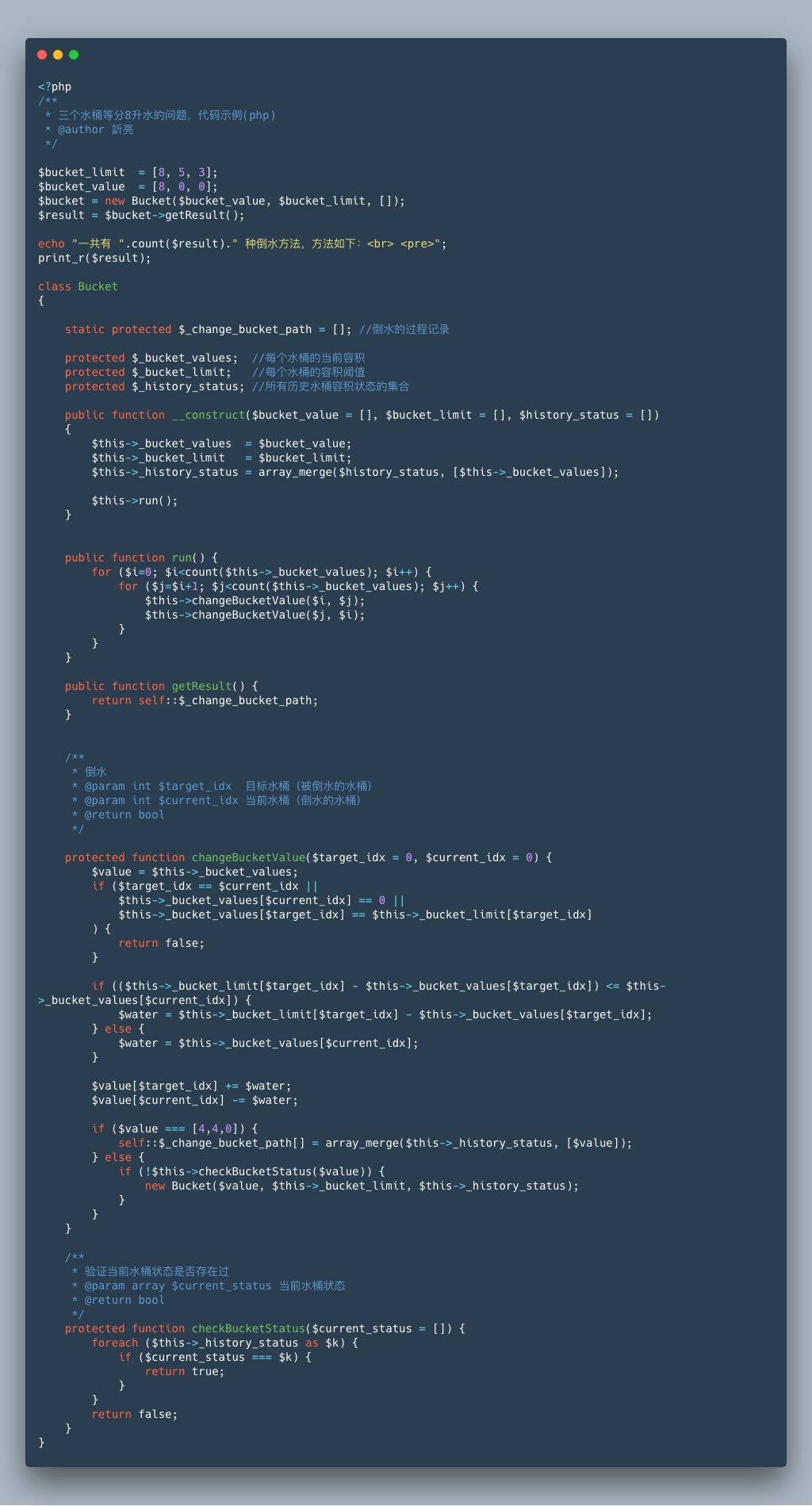
Task: Click the 'changeBucketValue($j, $i);' call
Action: pyautogui.click(x=255, y=615)
